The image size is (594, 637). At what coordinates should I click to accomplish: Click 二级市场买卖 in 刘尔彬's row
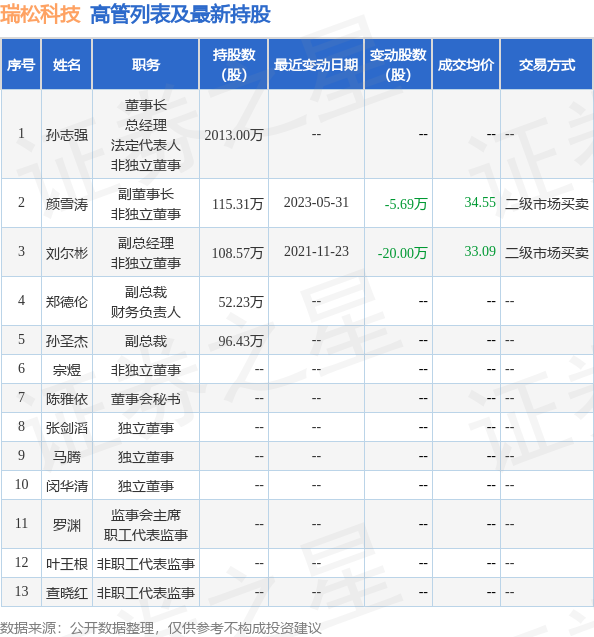pos(547,253)
